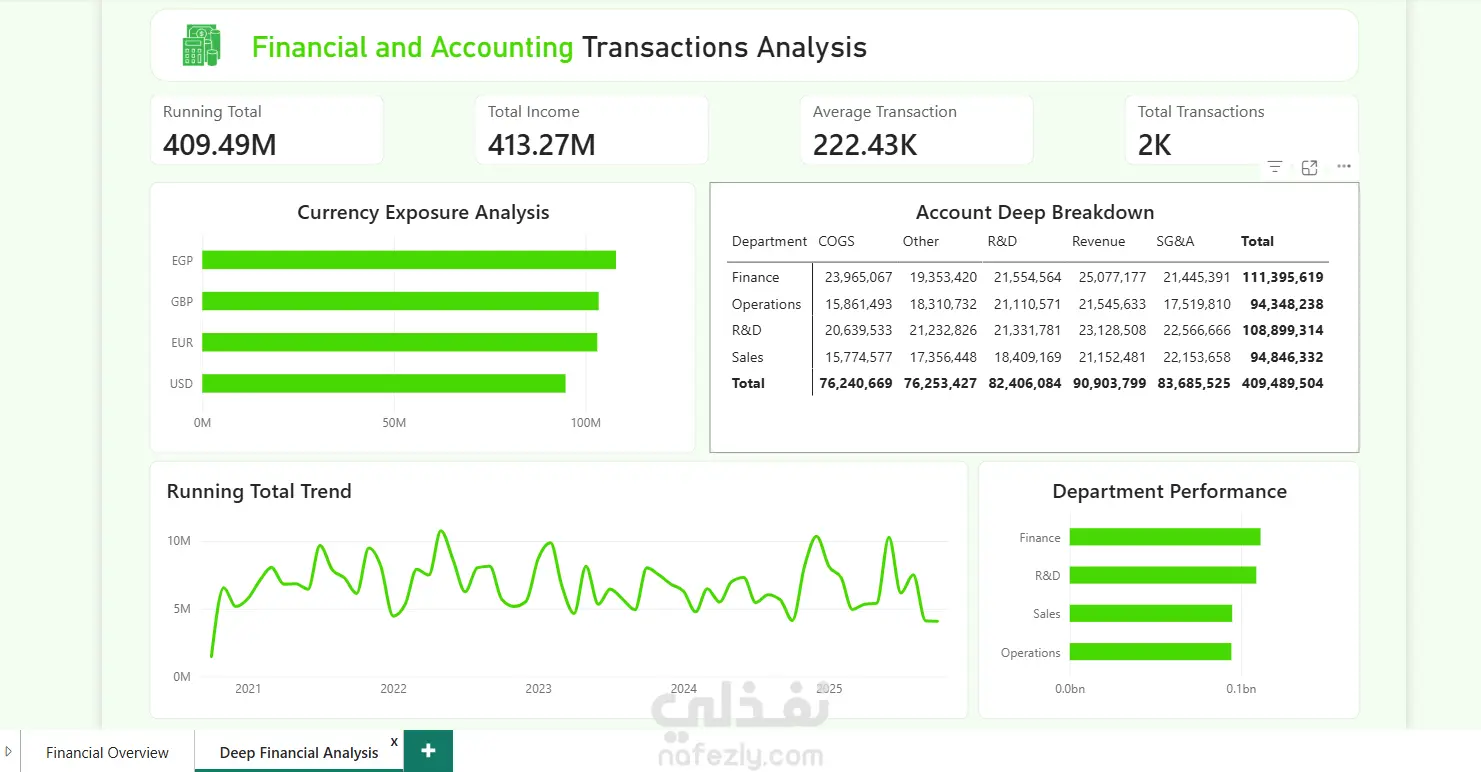Image resolution: width=1481 pixels, height=772 pixels.
Task: Click grand total 409,489,504
Action: click(1283, 383)
